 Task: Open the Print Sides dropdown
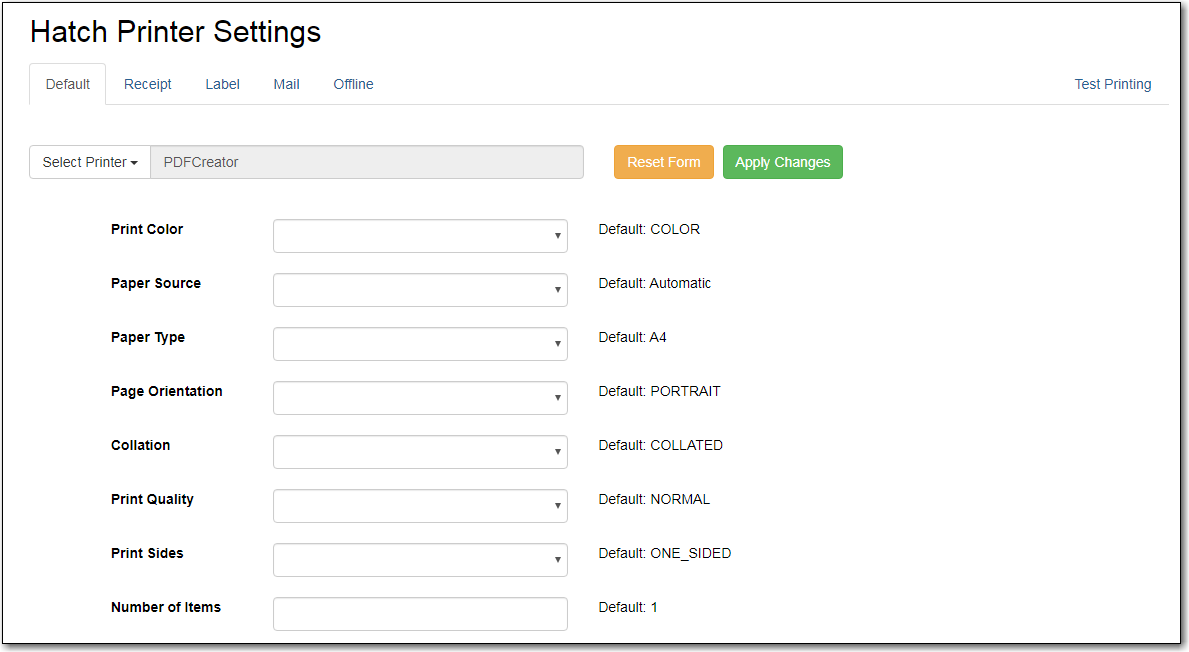click(420, 560)
